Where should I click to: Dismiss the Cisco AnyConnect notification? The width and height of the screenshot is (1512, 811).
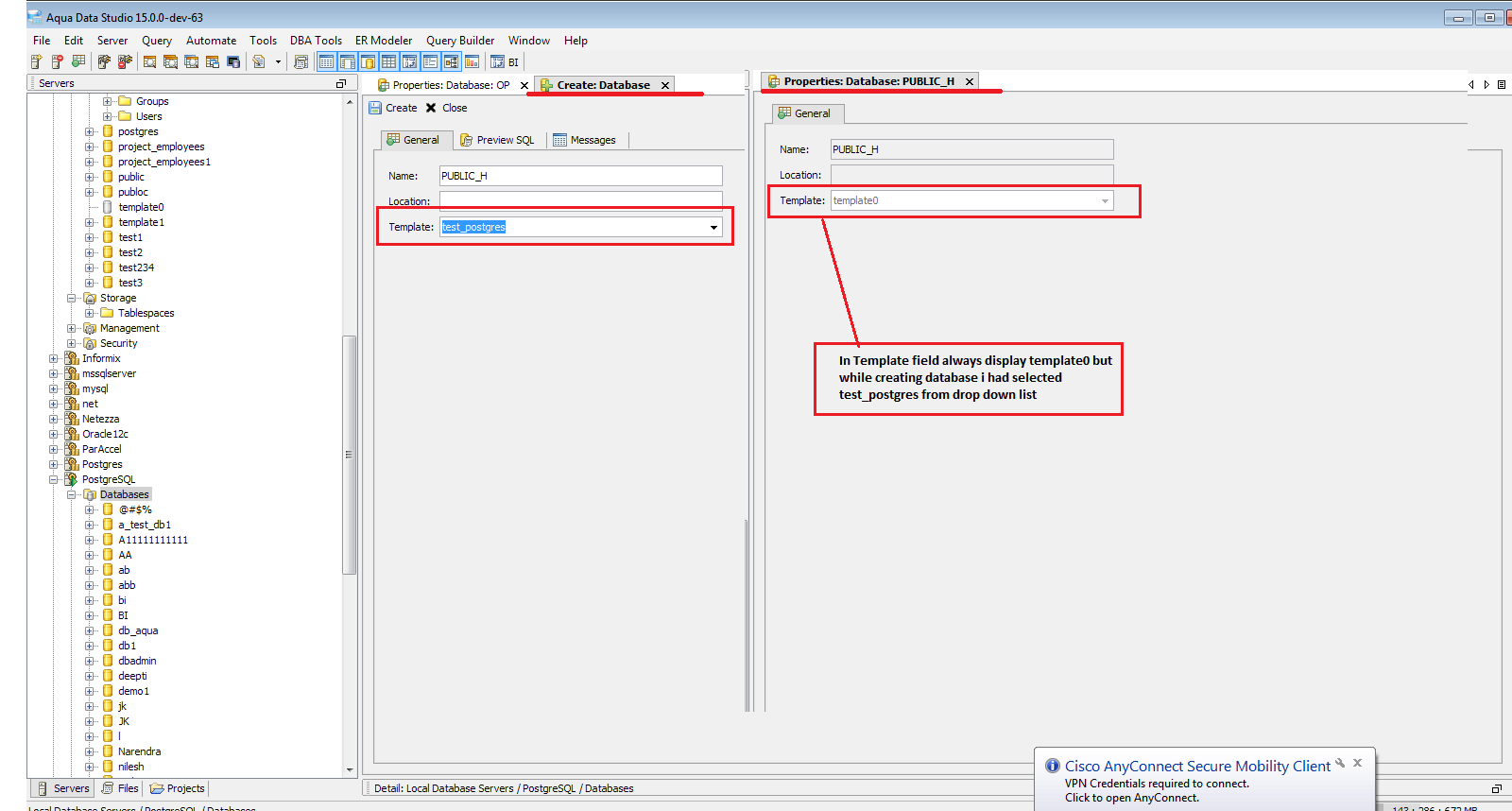(x=1358, y=763)
